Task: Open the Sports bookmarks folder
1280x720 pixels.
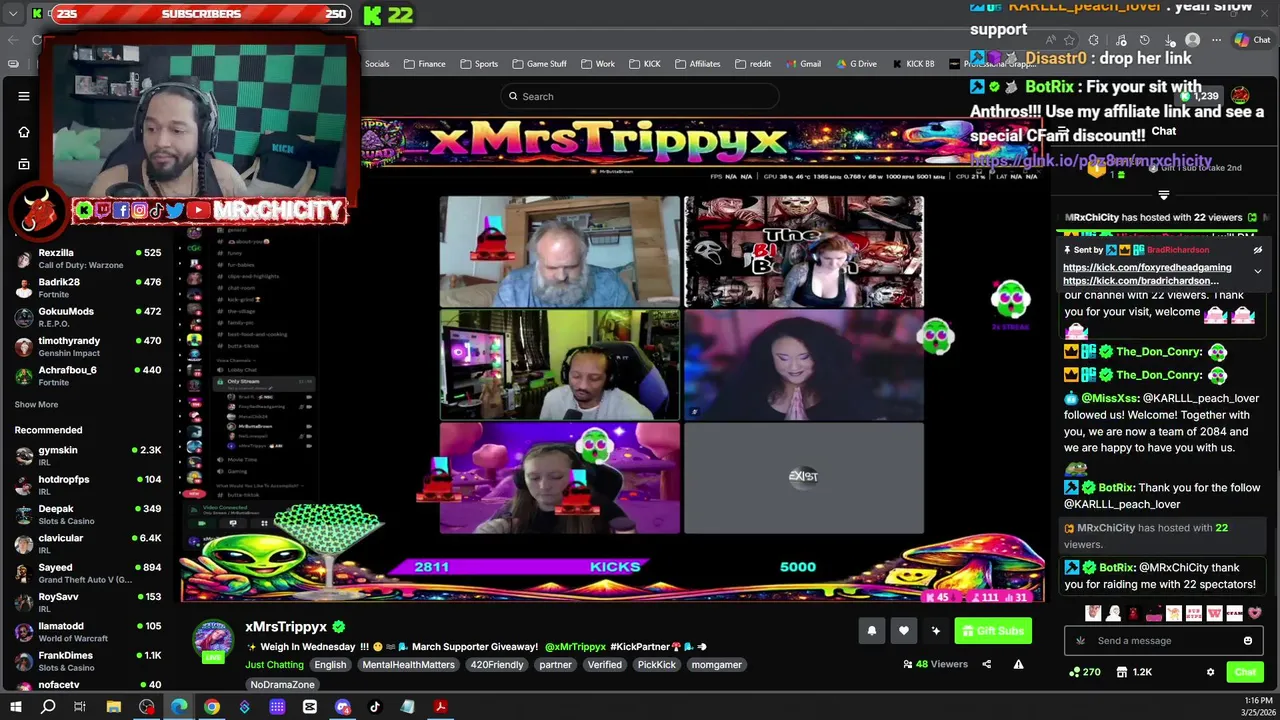Action: [479, 64]
